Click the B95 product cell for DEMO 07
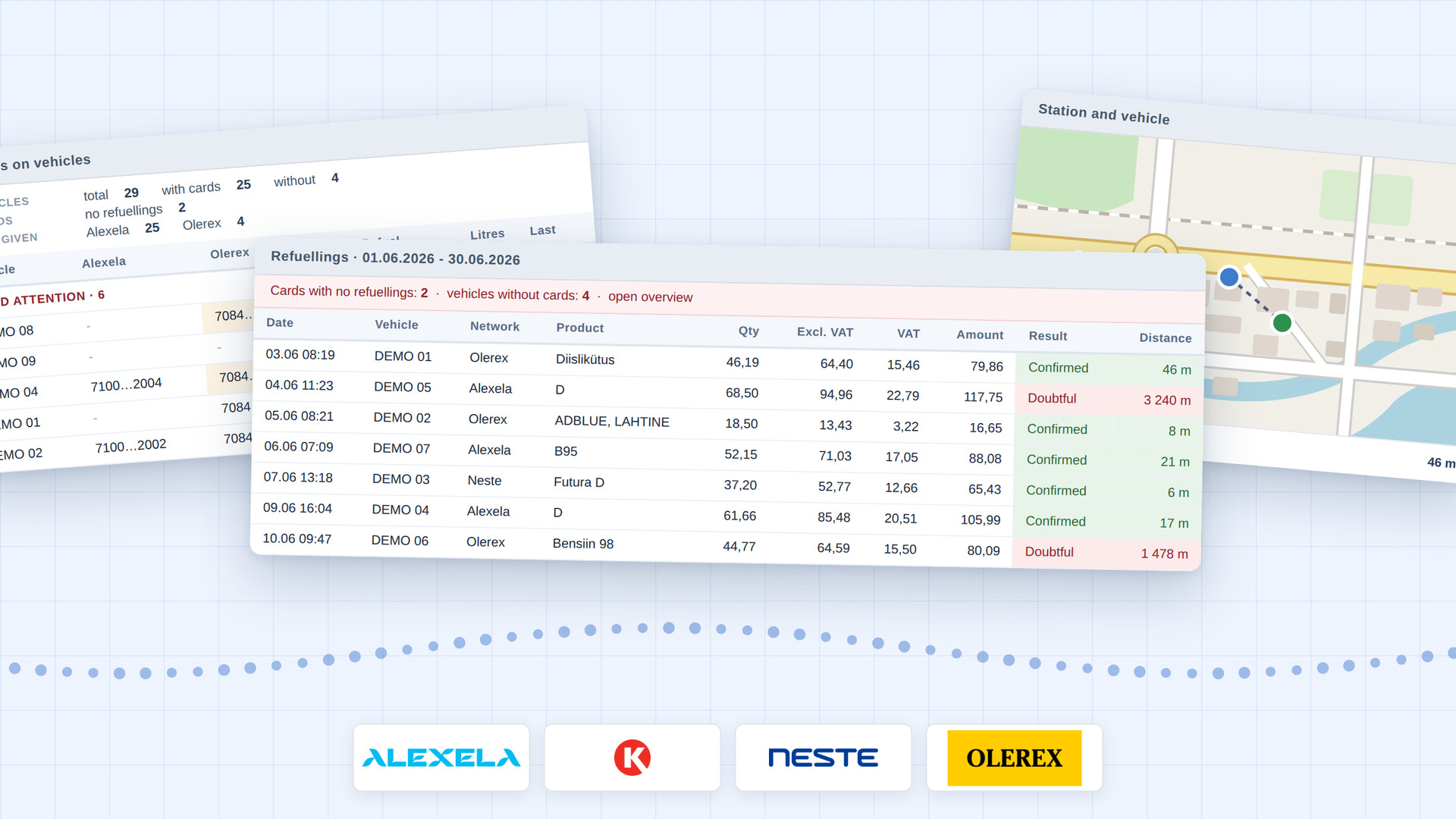 tap(566, 450)
